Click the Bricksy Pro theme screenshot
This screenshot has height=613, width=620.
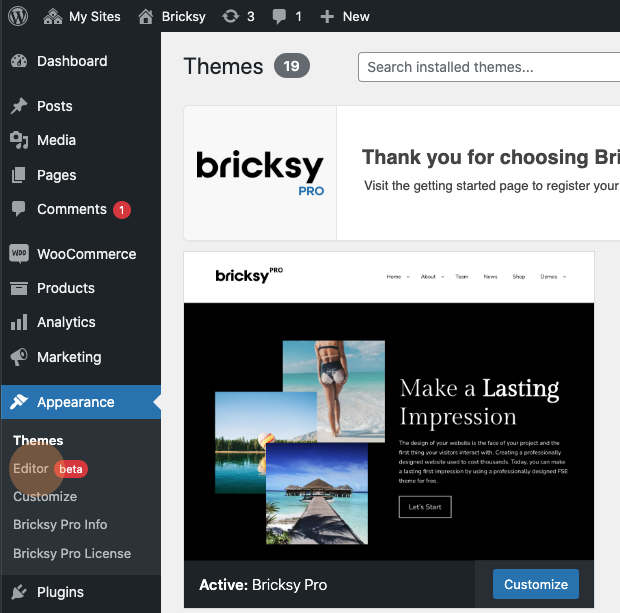(x=389, y=406)
